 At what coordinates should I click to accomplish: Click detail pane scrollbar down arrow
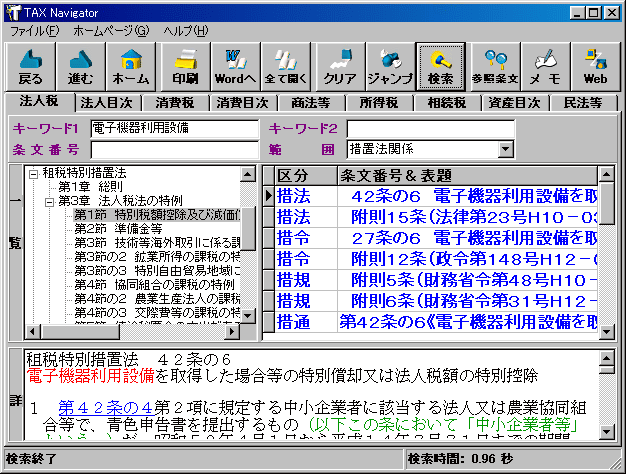click(607, 431)
